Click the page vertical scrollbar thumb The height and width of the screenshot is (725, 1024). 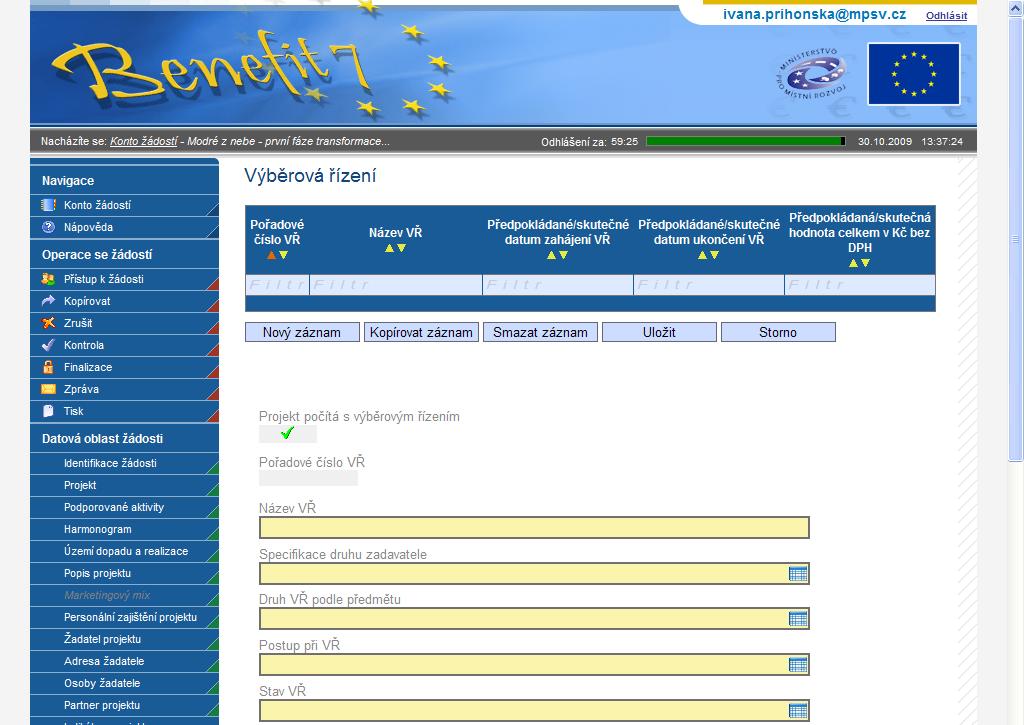(x=1015, y=240)
